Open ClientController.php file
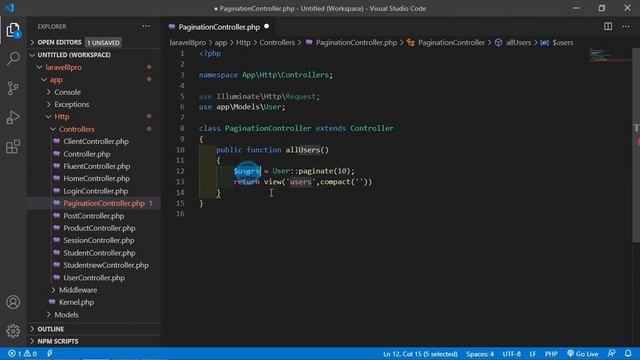 [96, 142]
